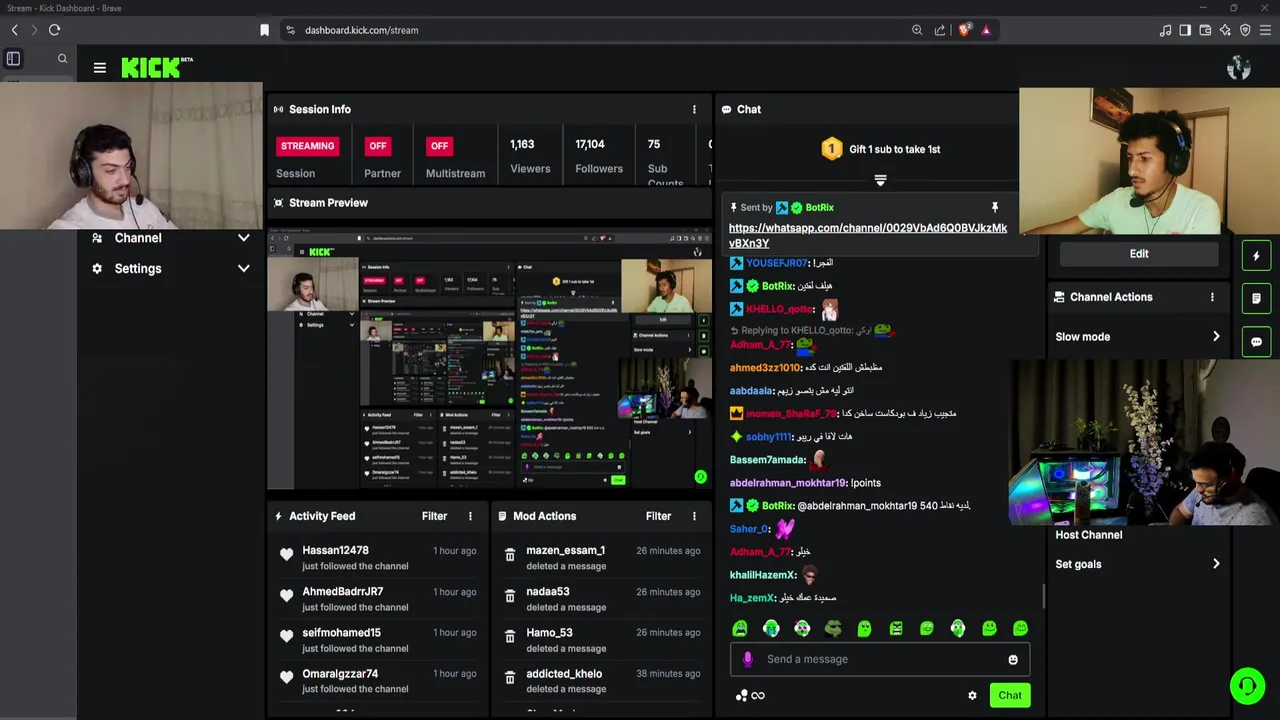Click Hassan12478 in activity feed

point(335,550)
